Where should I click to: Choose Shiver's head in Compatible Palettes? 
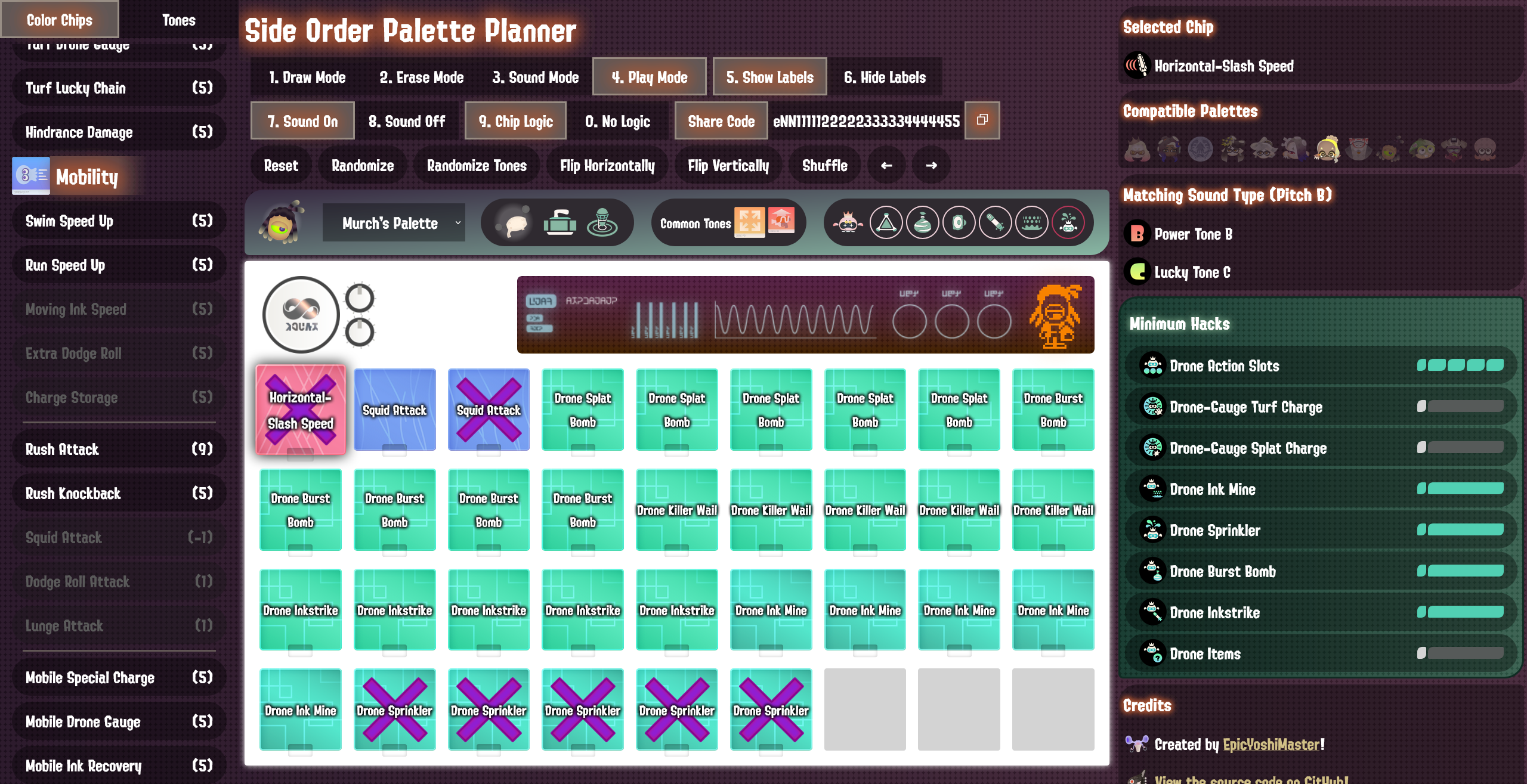click(1295, 149)
